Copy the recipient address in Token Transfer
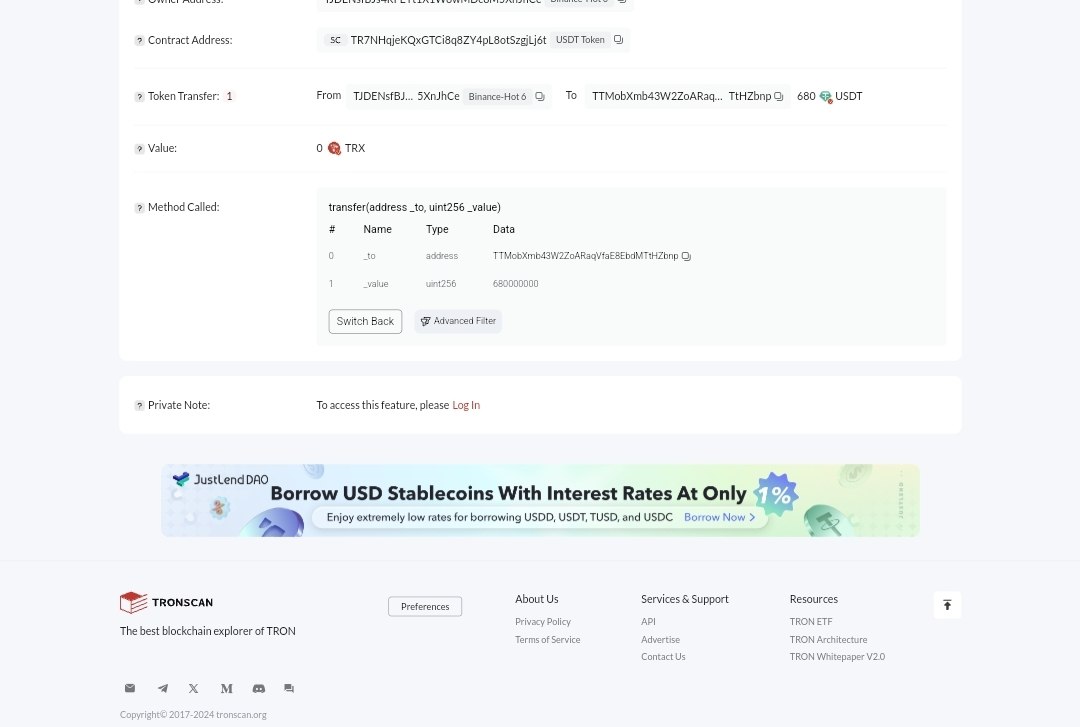Image resolution: width=1080 pixels, height=727 pixels. pyautogui.click(x=779, y=97)
